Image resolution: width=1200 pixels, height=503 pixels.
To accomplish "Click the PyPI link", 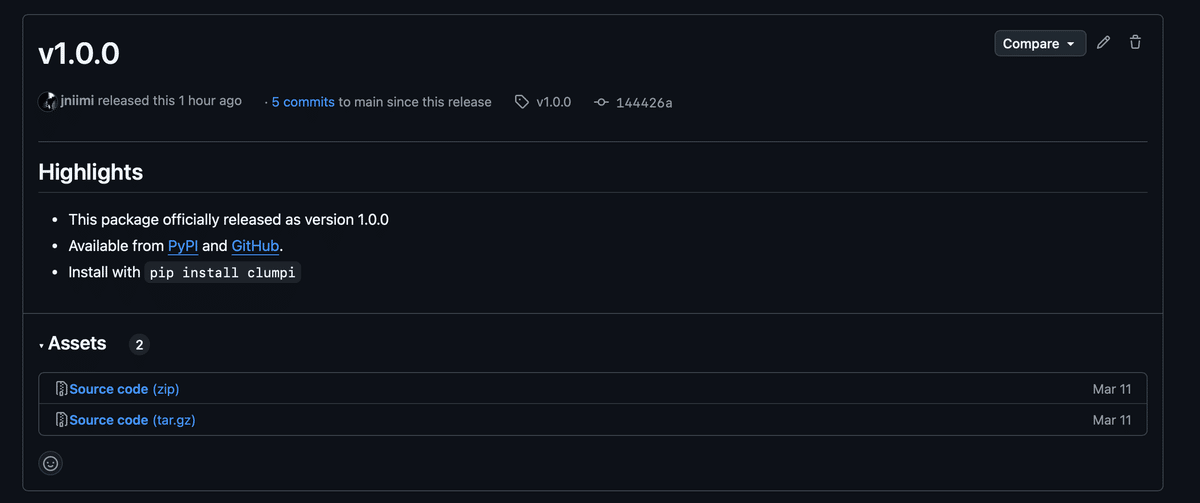I will coord(183,246).
